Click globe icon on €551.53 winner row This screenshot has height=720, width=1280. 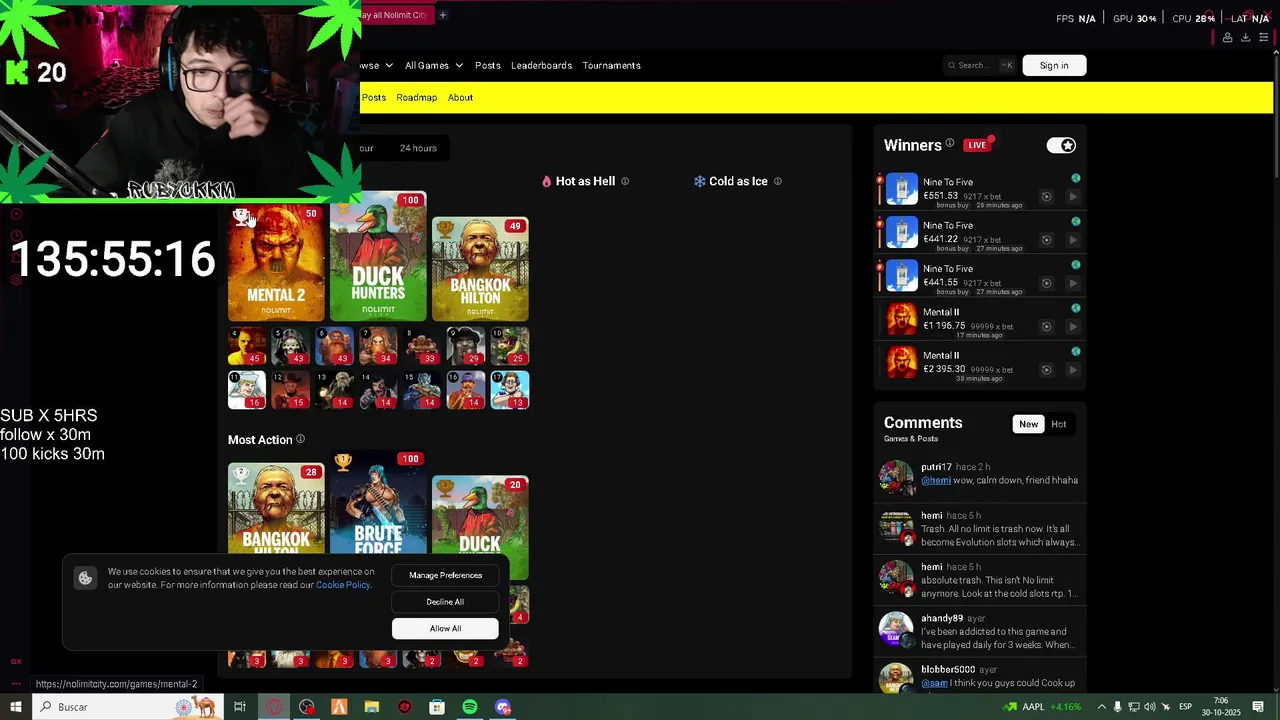(1076, 178)
